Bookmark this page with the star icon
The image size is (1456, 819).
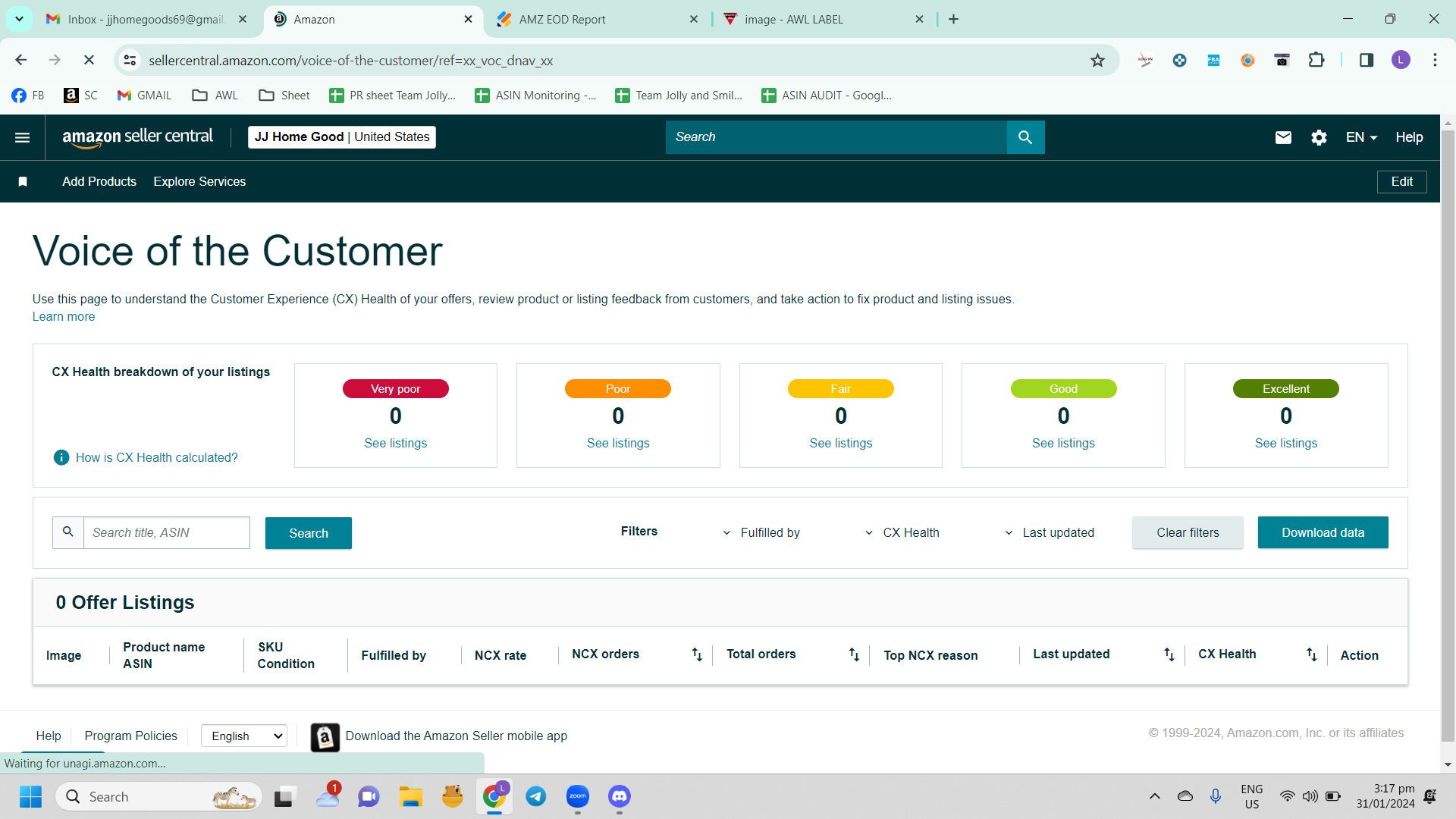click(x=1097, y=61)
